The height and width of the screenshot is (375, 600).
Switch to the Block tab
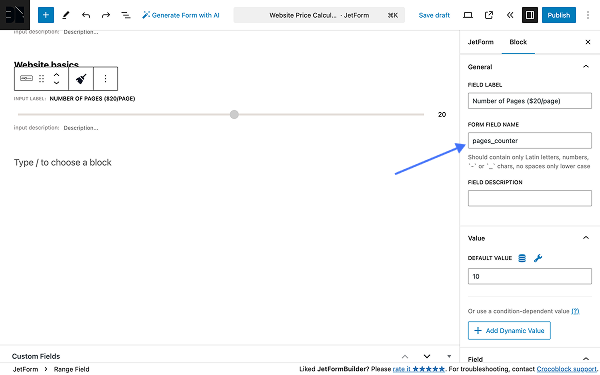point(518,42)
